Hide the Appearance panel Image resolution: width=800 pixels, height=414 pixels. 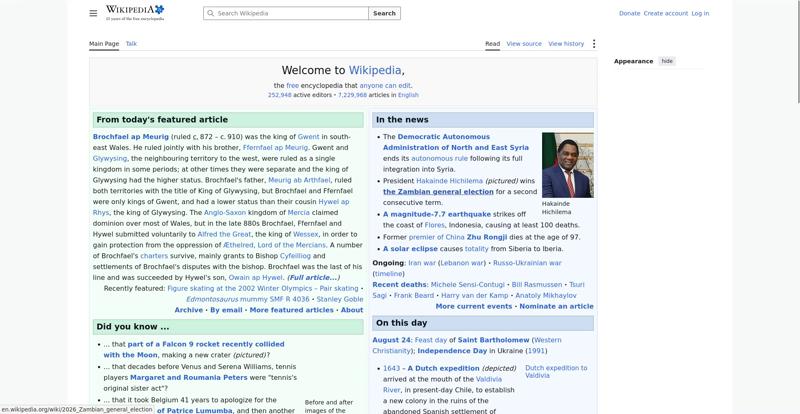(x=667, y=61)
